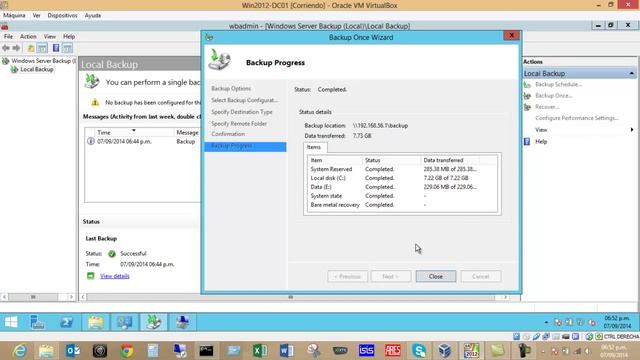The width and height of the screenshot is (640, 360).
Task: Click the Back arrow in wbadmin toolbar
Action: [6, 48]
